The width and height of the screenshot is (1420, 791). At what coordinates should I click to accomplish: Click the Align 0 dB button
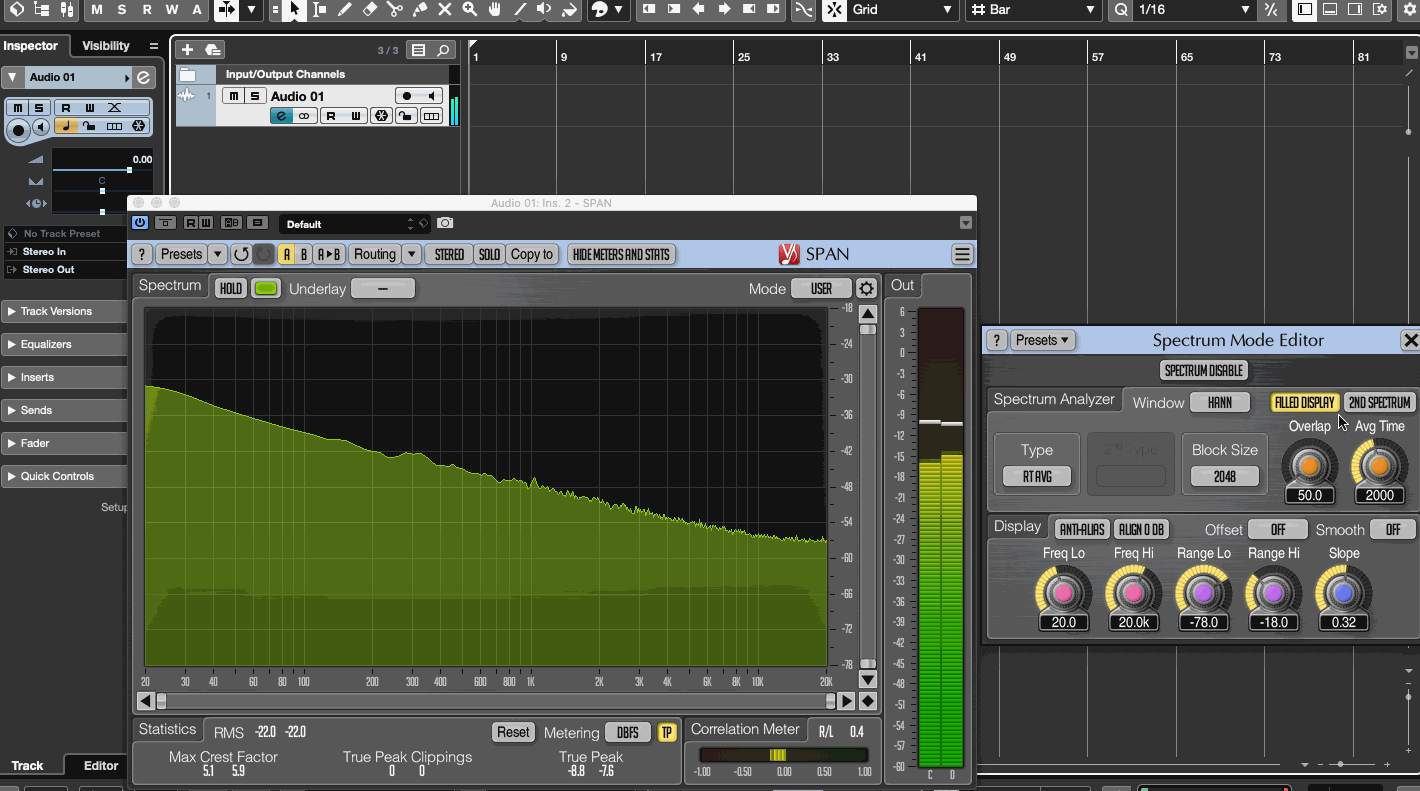click(x=1141, y=530)
